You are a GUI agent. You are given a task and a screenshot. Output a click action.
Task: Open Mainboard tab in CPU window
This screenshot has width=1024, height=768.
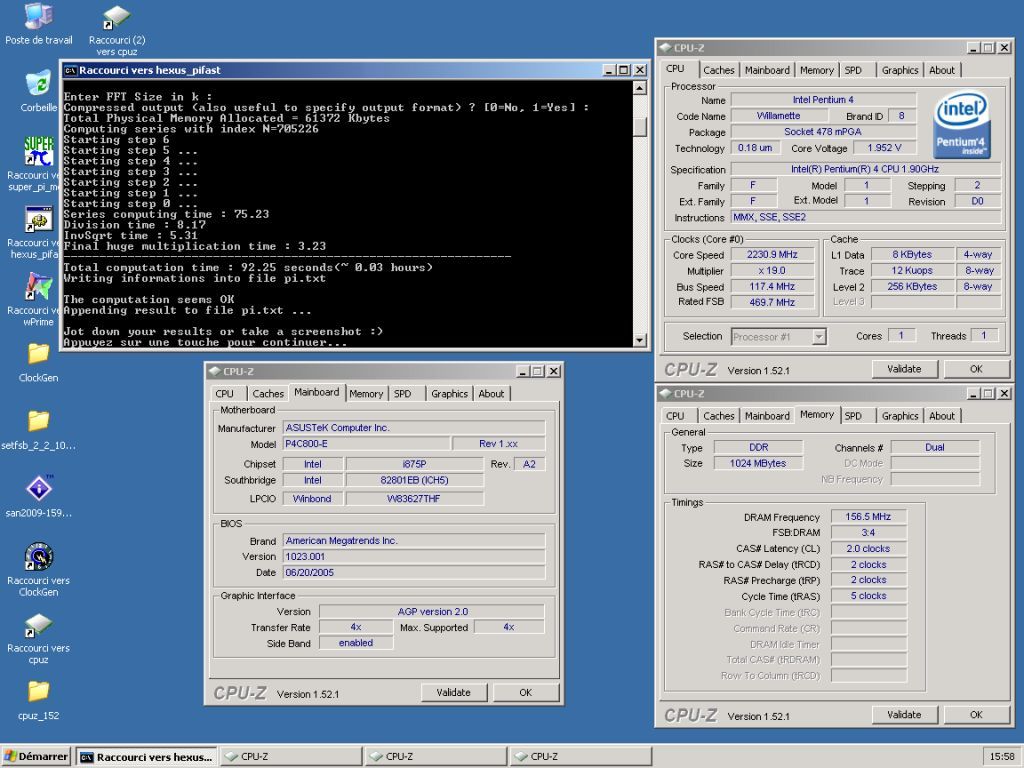pyautogui.click(x=767, y=70)
